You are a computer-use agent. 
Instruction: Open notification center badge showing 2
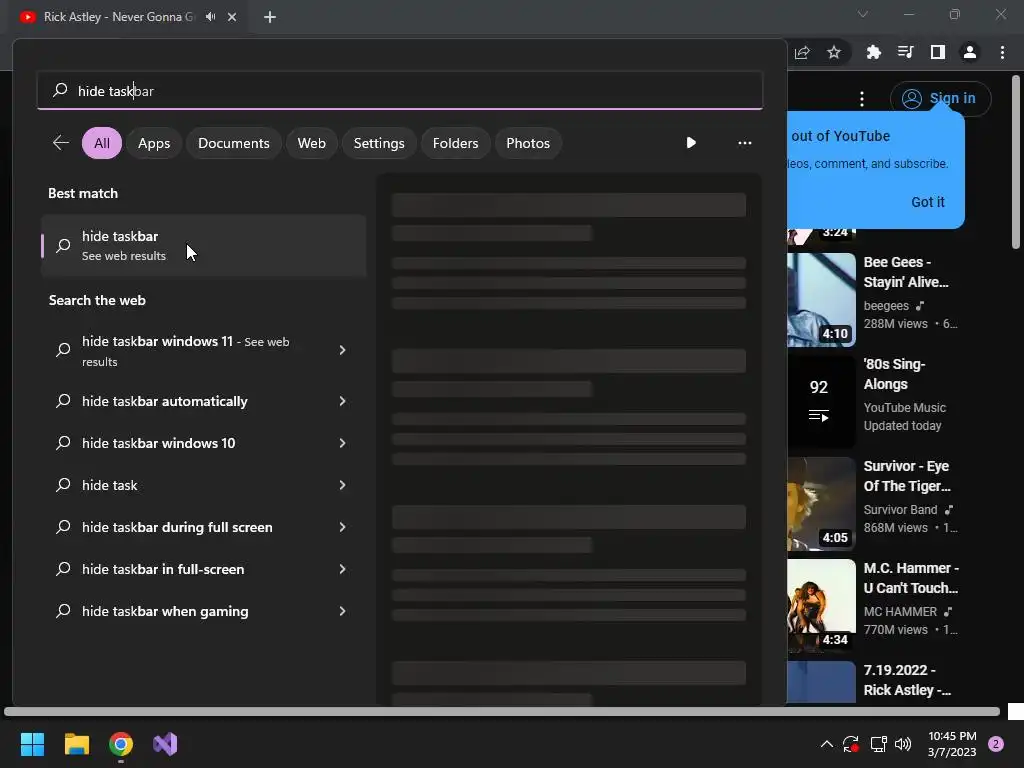(x=996, y=744)
